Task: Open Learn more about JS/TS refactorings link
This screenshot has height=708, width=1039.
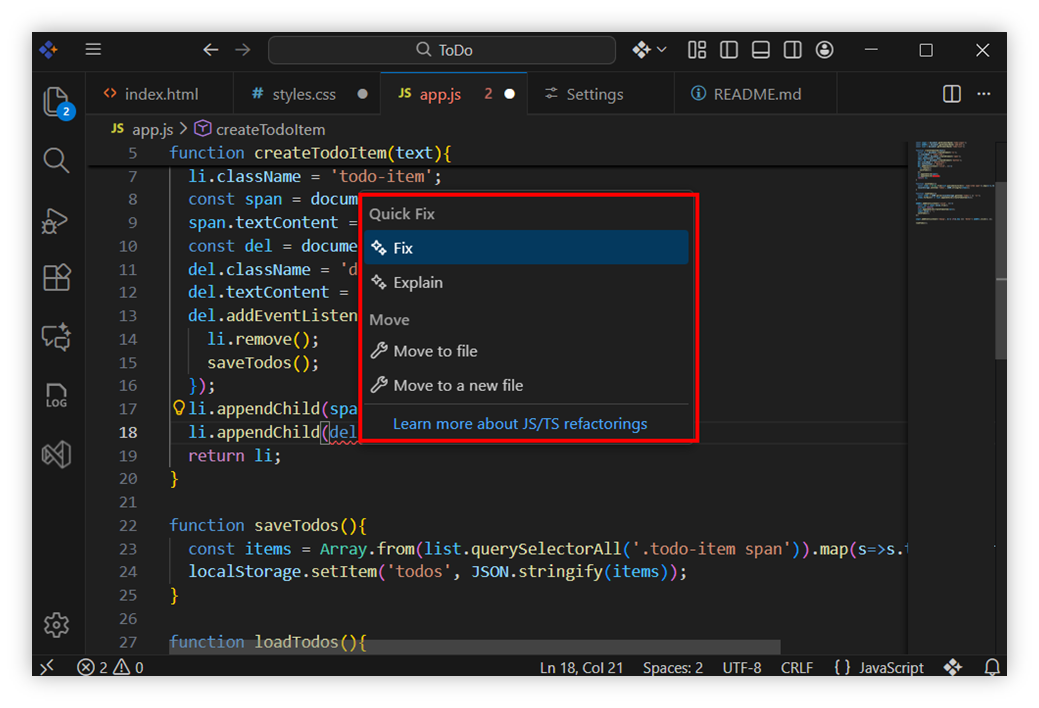Action: (520, 424)
